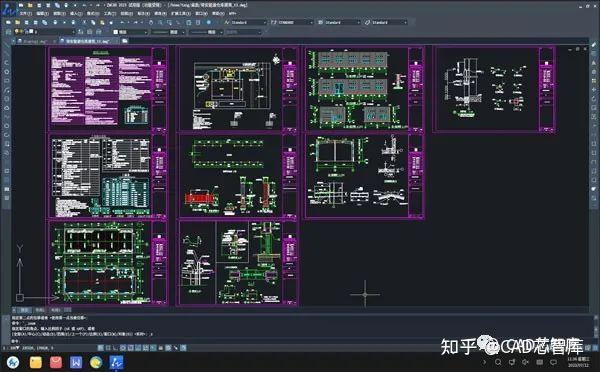Toggle polar tracking in the status bar

[123, 348]
